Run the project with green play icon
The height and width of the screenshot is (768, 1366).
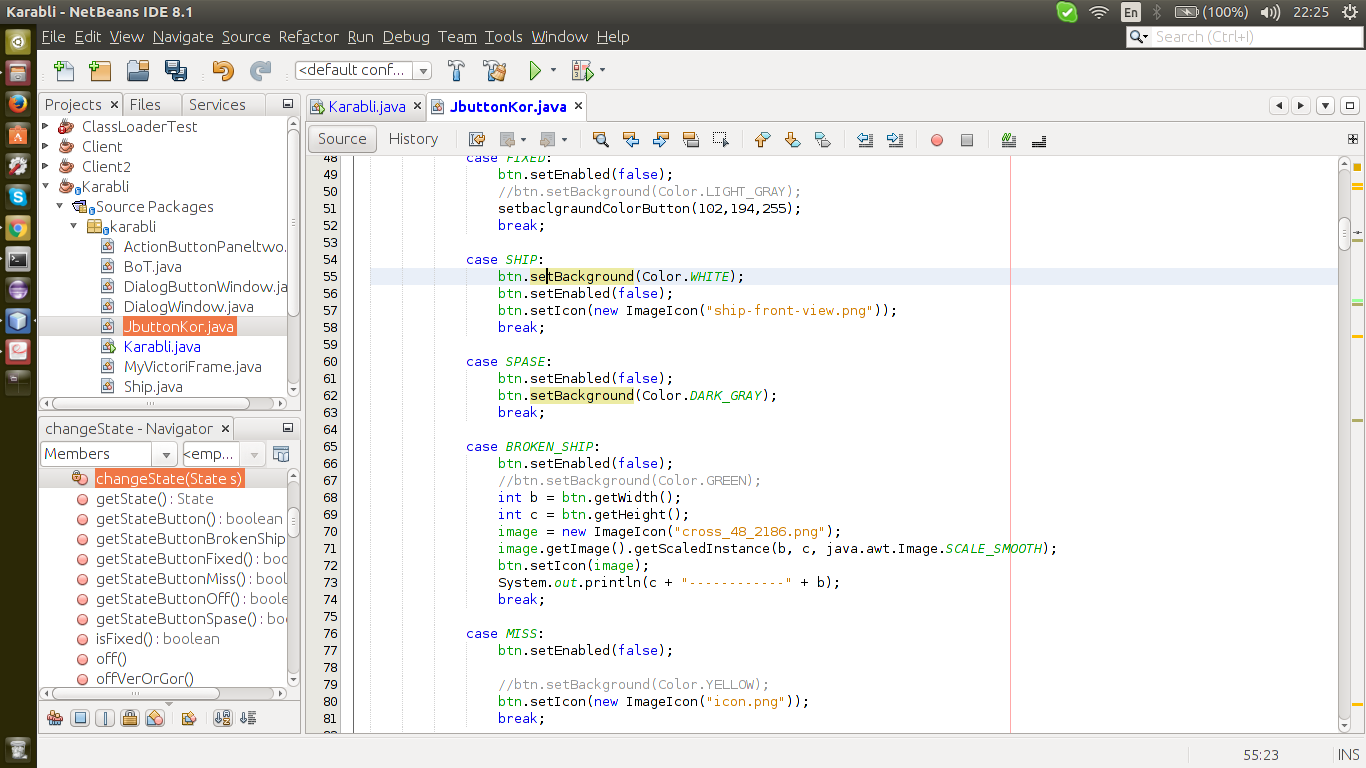click(x=535, y=71)
